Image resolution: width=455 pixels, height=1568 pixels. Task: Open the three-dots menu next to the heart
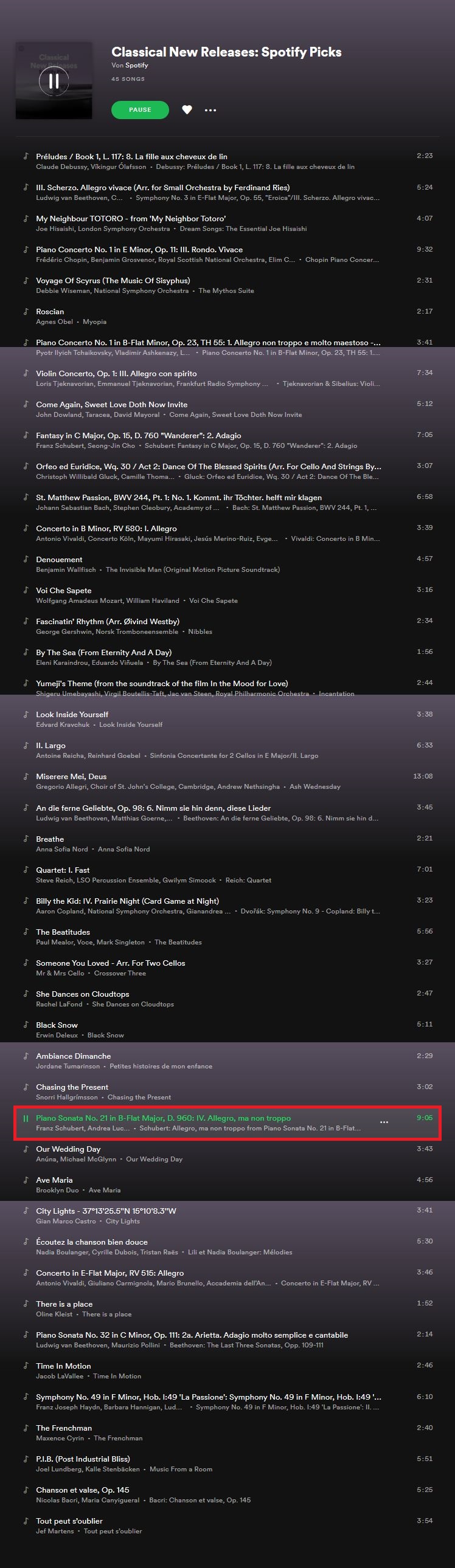210,110
